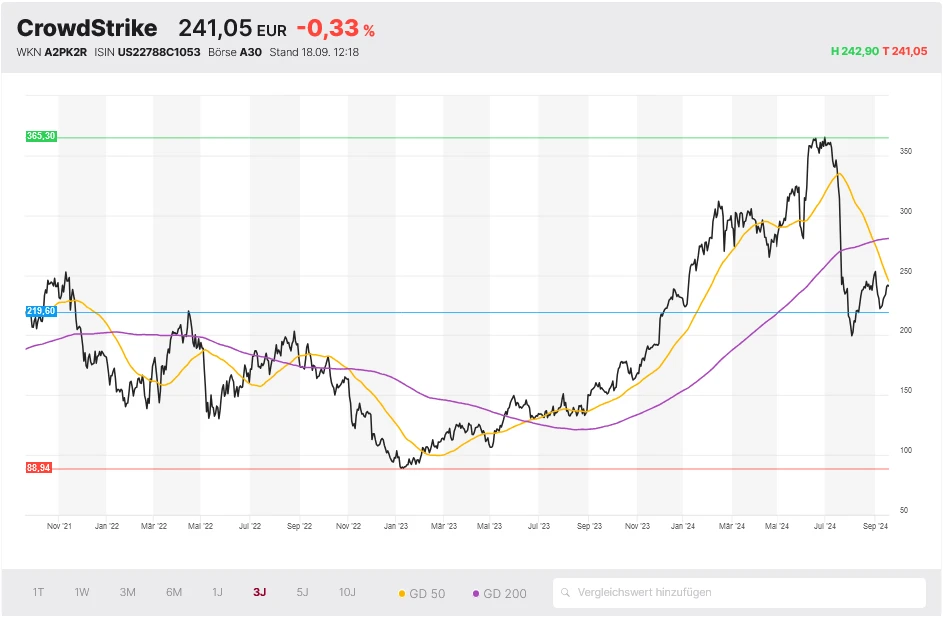Image resolution: width=944 pixels, height=629 pixels.
Task: Switch to the 1J yearly view
Action: pyautogui.click(x=217, y=592)
